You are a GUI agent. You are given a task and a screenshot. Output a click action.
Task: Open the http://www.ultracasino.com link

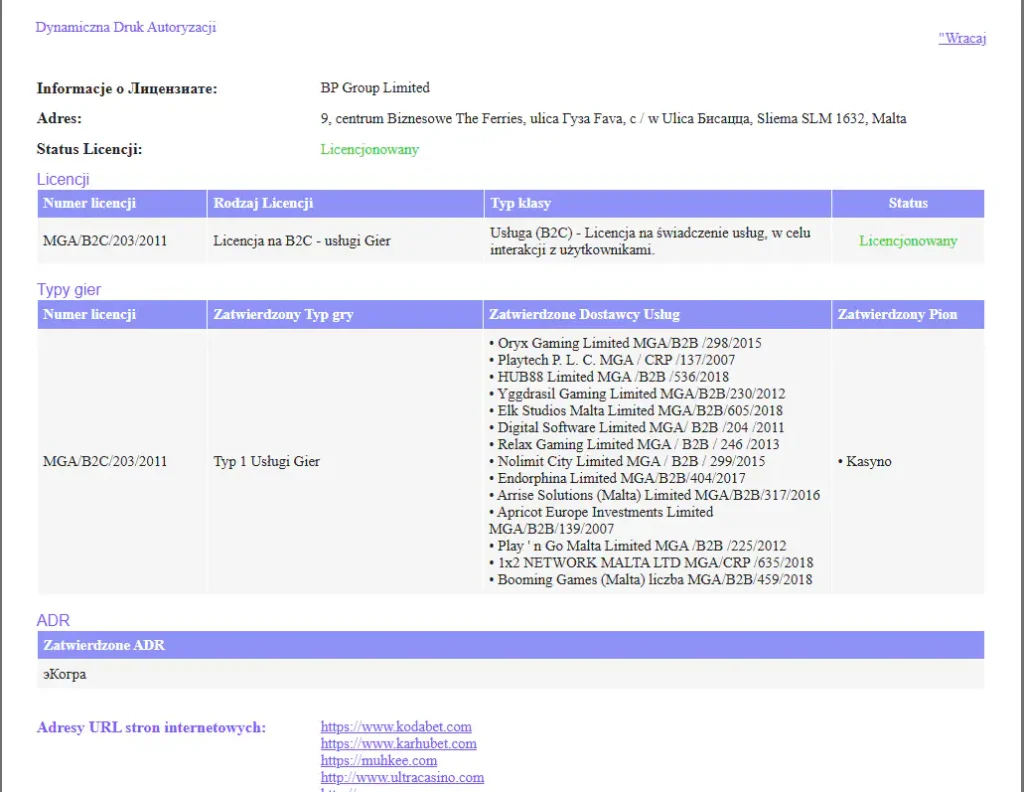[x=402, y=778]
